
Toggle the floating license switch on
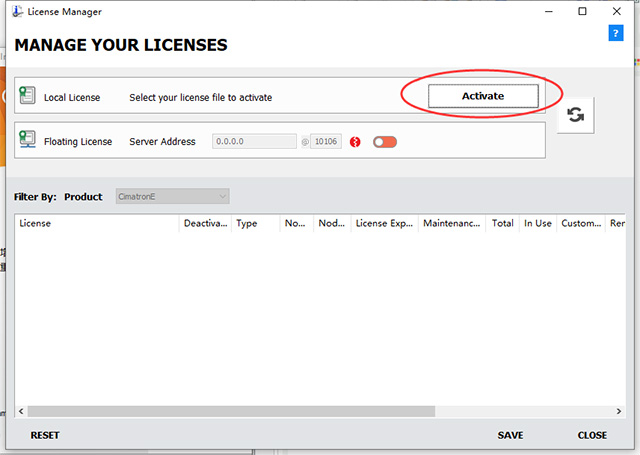384,142
